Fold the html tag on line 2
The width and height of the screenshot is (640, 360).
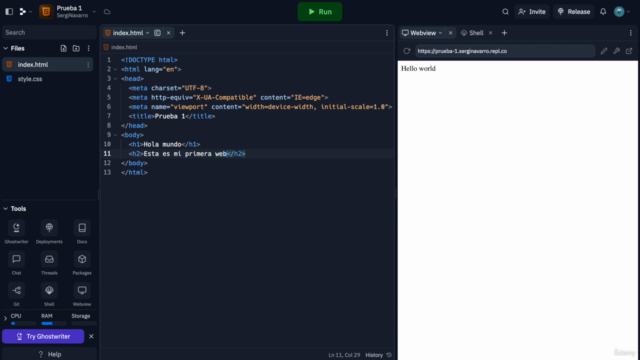tap(116, 69)
